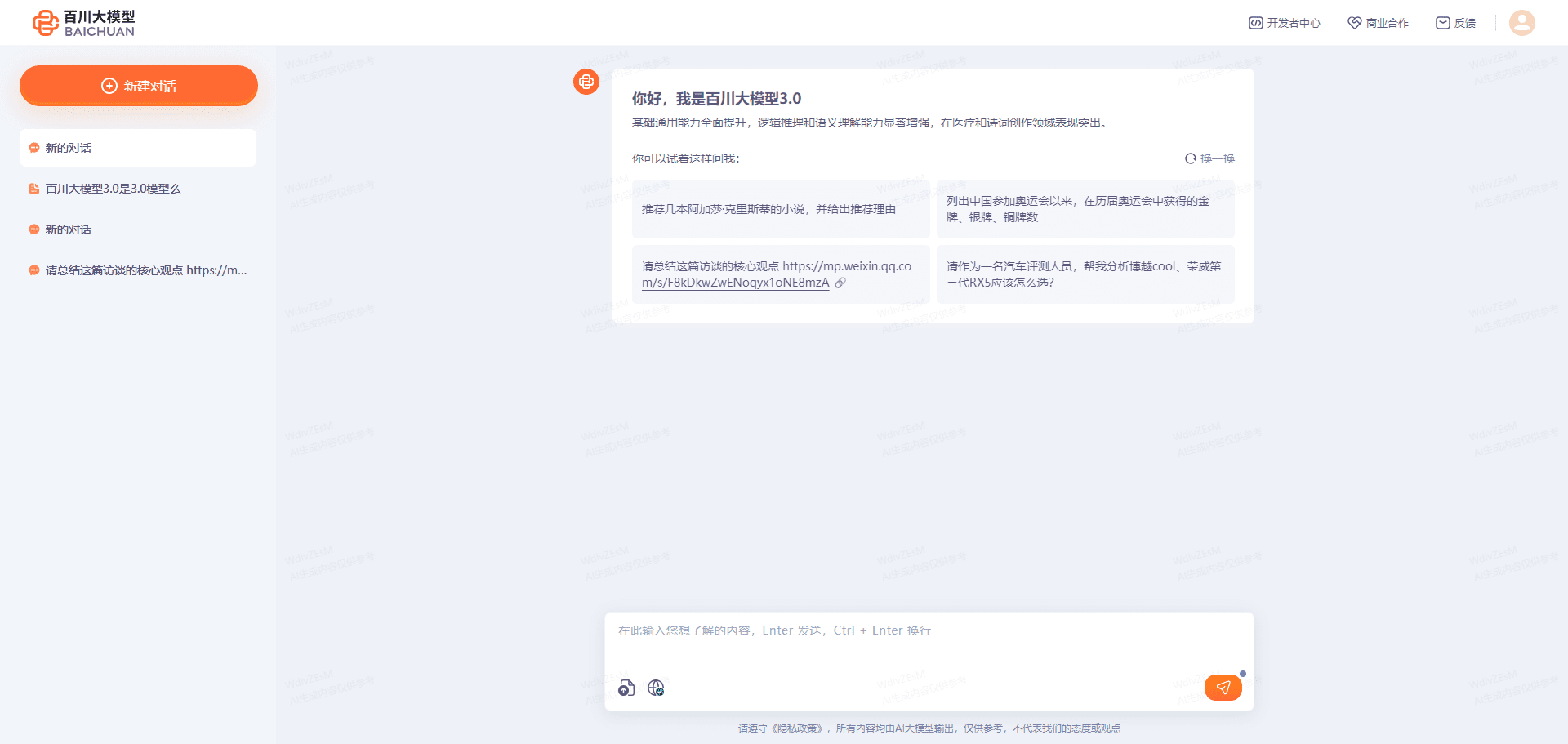Open the second 新的对话 sidebar entry
The height and width of the screenshot is (744, 1568).
138,229
